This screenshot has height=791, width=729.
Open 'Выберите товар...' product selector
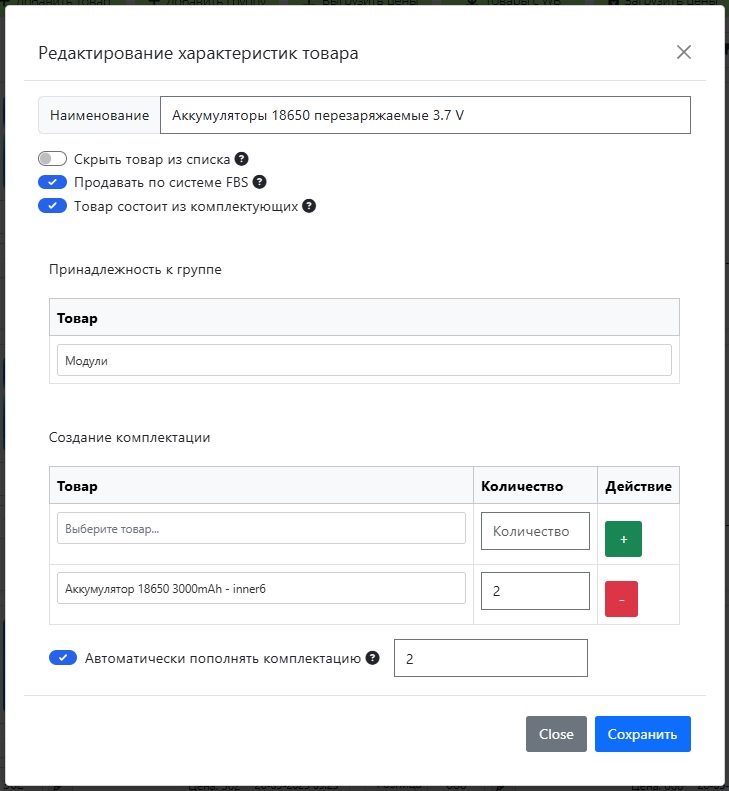pyautogui.click(x=261, y=528)
